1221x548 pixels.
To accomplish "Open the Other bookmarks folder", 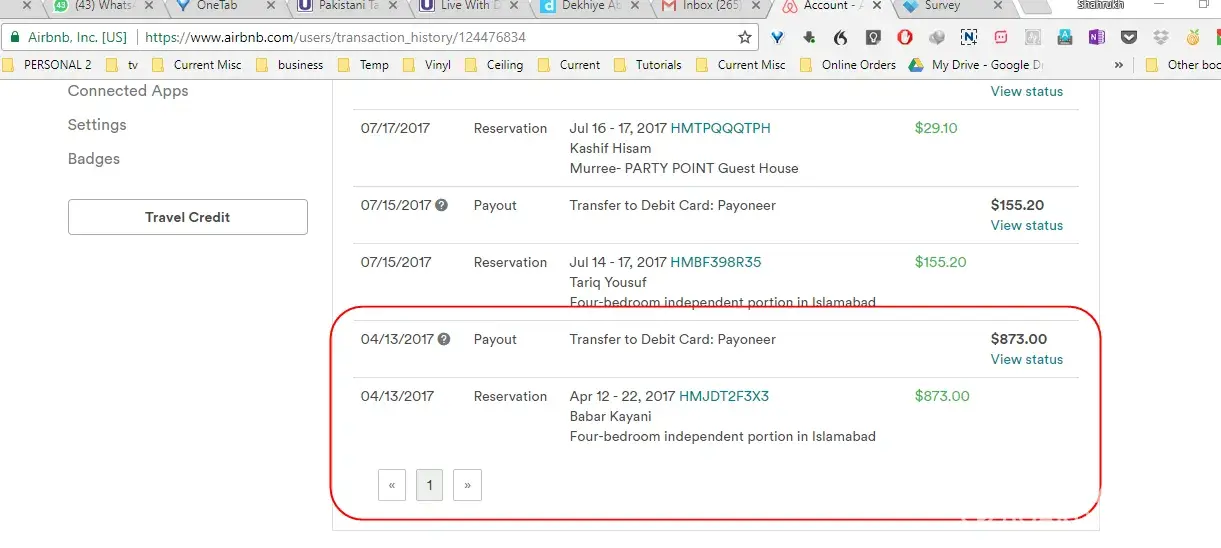I will coord(1182,65).
